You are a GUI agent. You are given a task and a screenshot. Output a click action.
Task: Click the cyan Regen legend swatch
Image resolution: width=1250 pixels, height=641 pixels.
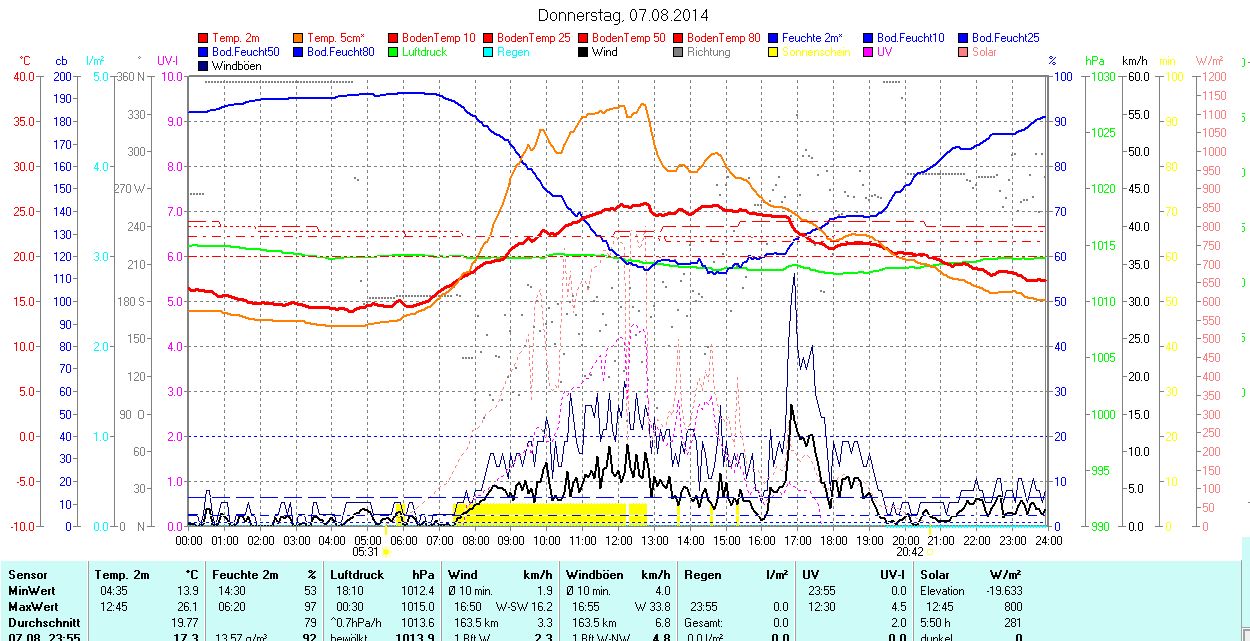[x=488, y=52]
